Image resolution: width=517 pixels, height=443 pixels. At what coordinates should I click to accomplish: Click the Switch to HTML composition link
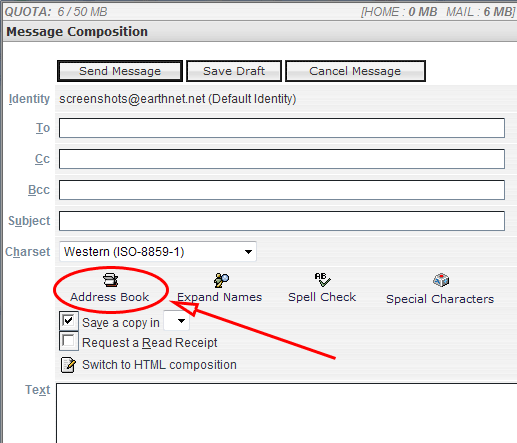(159, 365)
